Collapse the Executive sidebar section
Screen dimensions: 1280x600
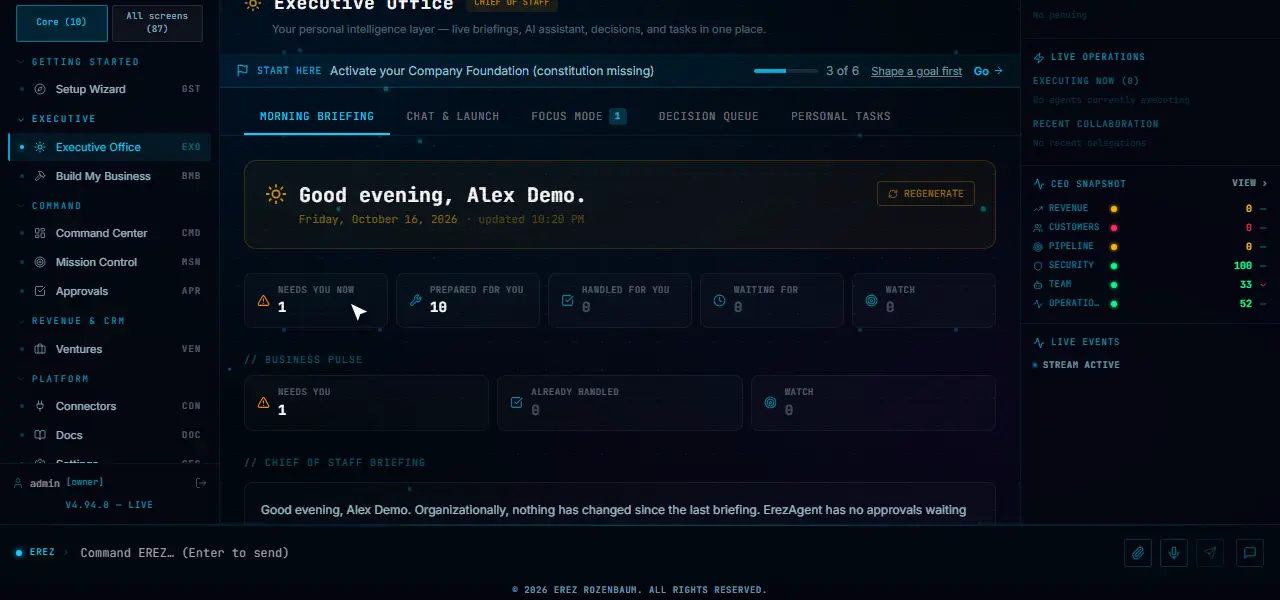pyautogui.click(x=57, y=119)
